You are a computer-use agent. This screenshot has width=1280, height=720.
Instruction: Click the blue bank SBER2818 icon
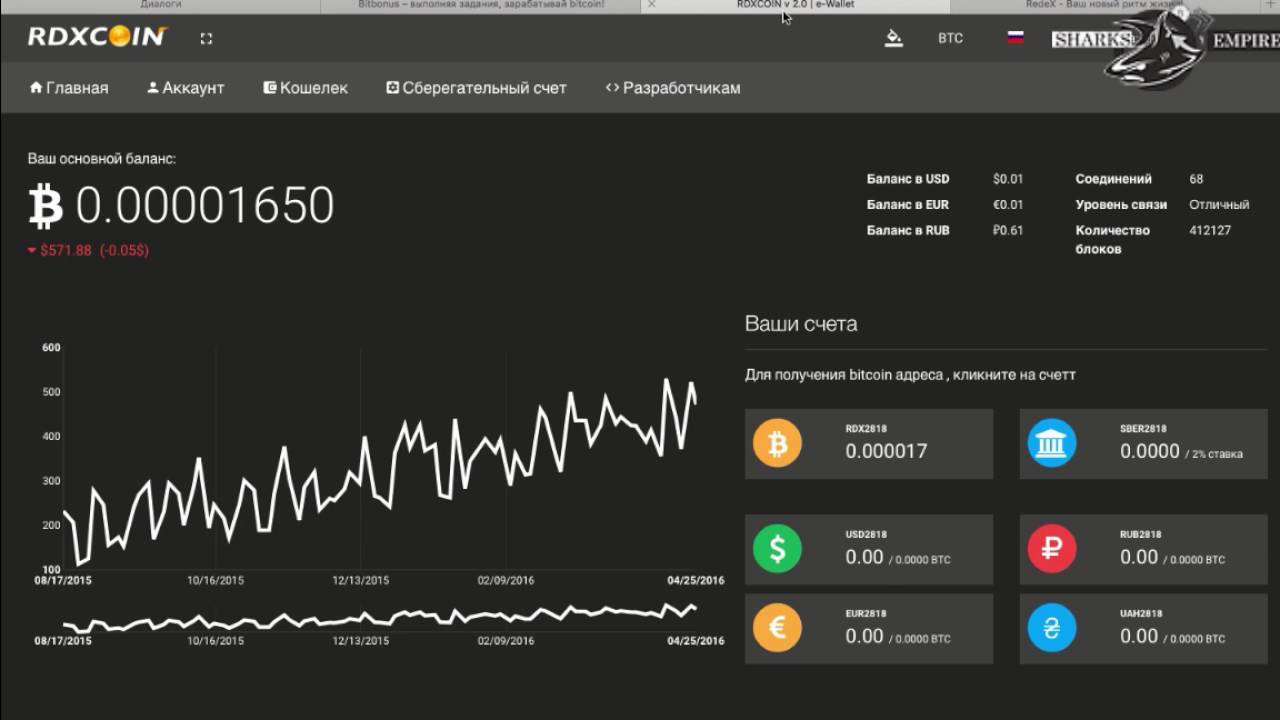tap(1052, 443)
